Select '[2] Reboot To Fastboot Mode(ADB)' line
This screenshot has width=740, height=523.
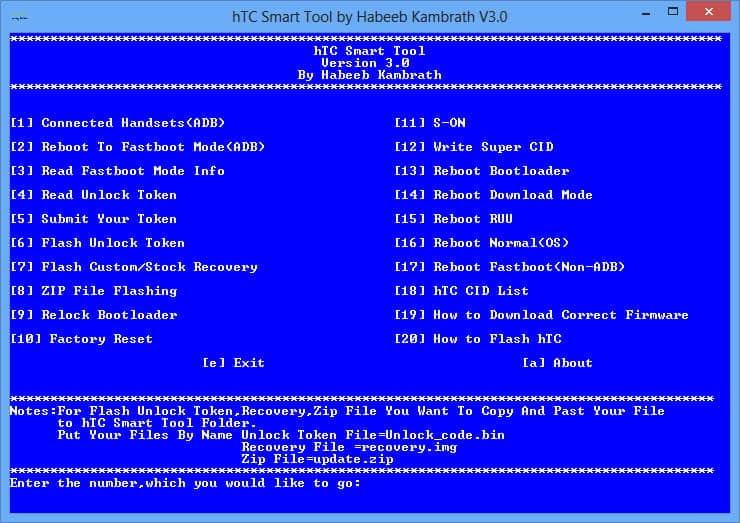(137, 147)
